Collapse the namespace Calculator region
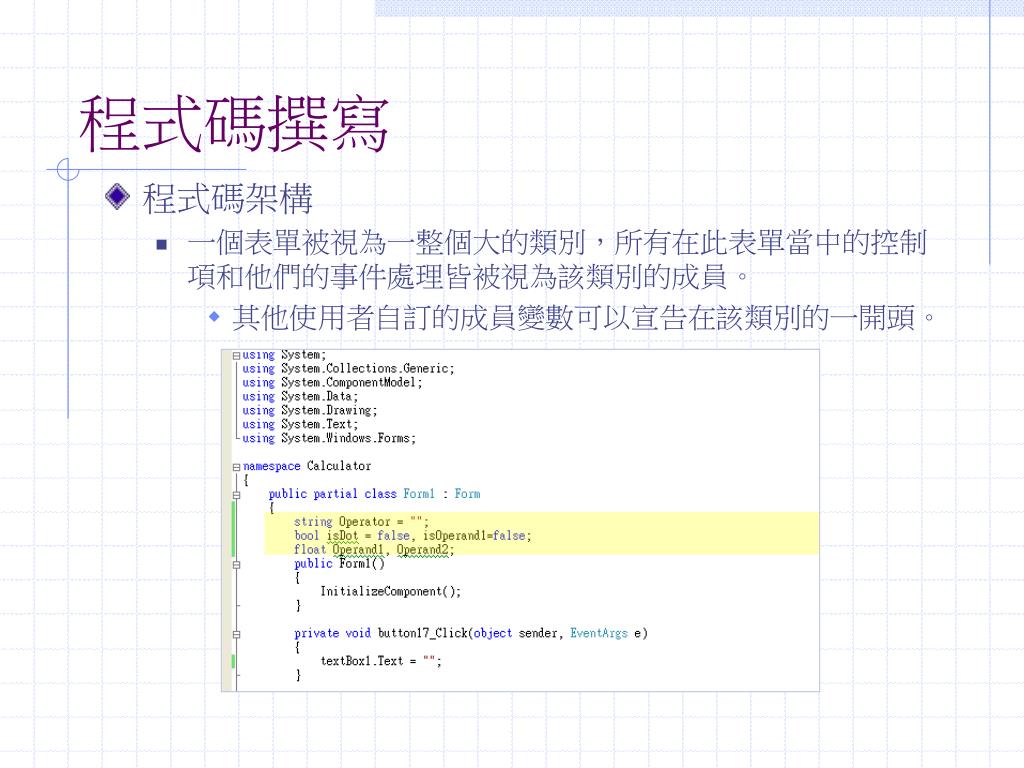 point(236,467)
